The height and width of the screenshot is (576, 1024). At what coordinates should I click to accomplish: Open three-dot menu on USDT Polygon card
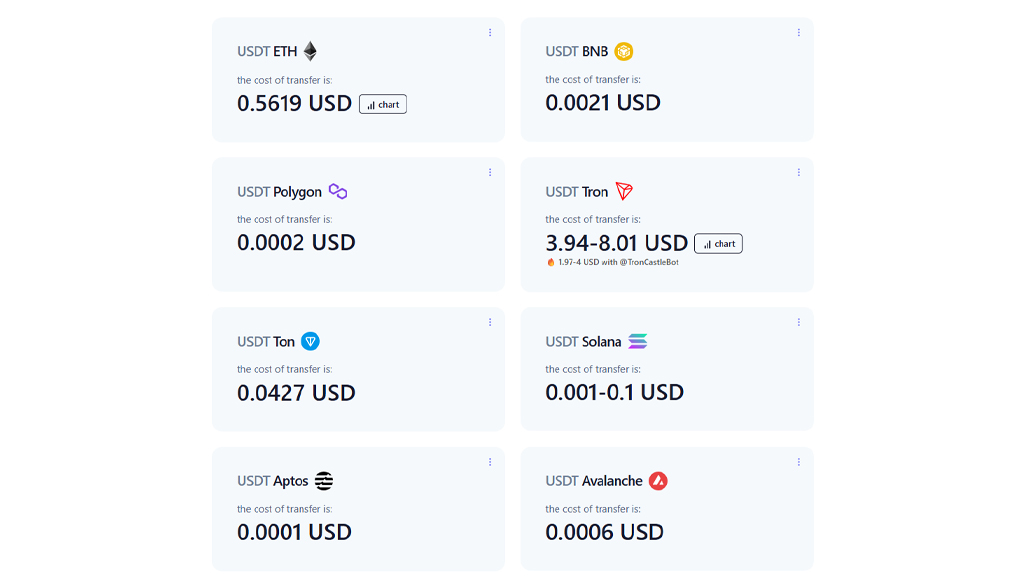[490, 172]
